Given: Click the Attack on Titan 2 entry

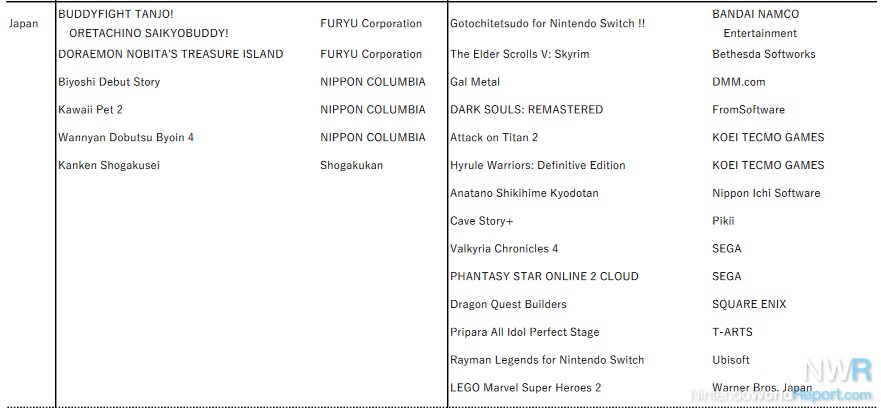Looking at the screenshot, I should [x=494, y=137].
